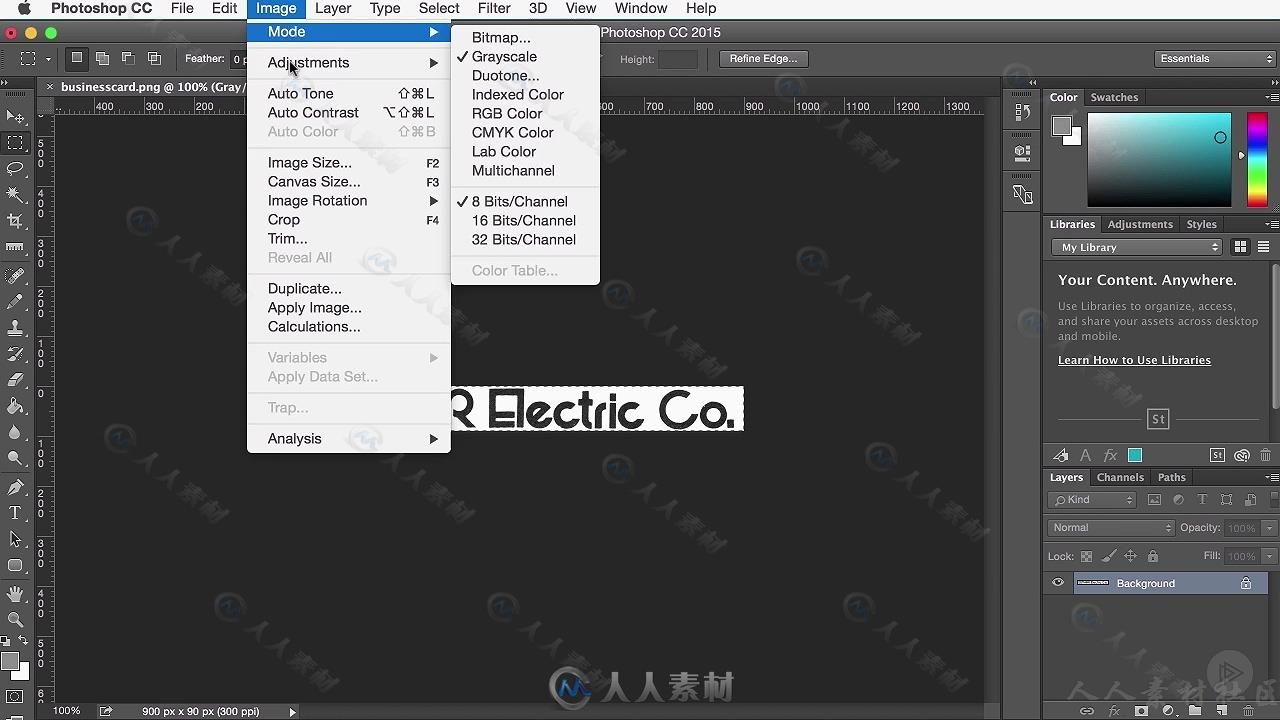Image resolution: width=1280 pixels, height=720 pixels.
Task: Toggle Lock all padlock
Action: click(x=1153, y=556)
